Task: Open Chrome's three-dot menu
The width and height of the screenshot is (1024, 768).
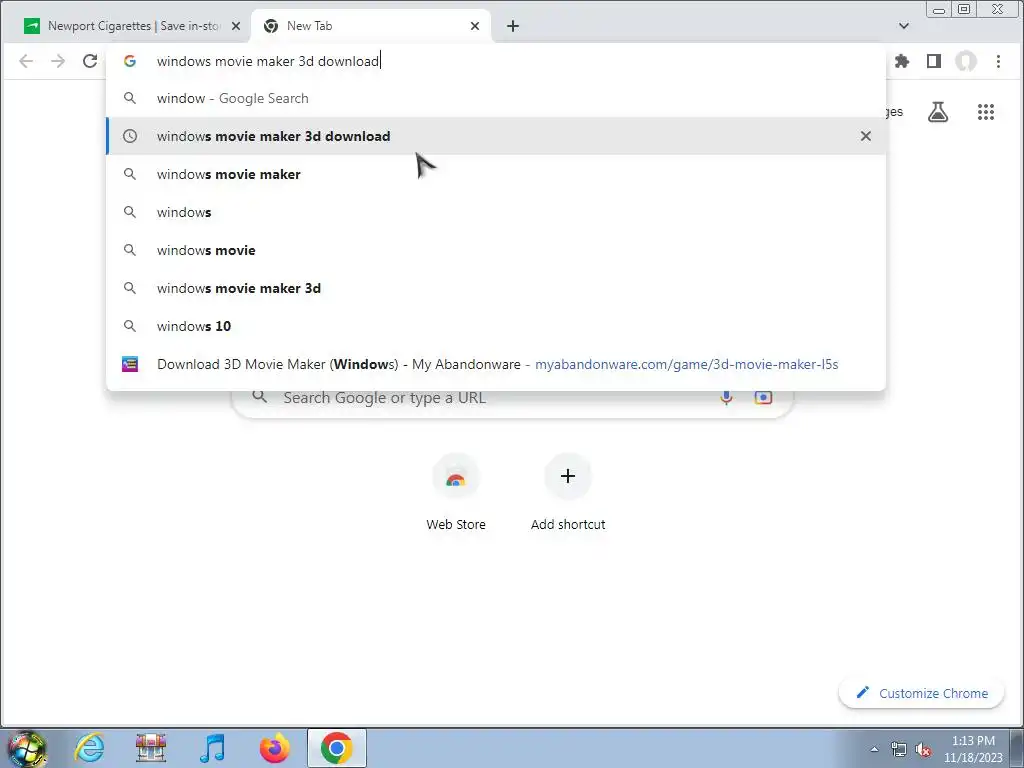Action: (998, 61)
